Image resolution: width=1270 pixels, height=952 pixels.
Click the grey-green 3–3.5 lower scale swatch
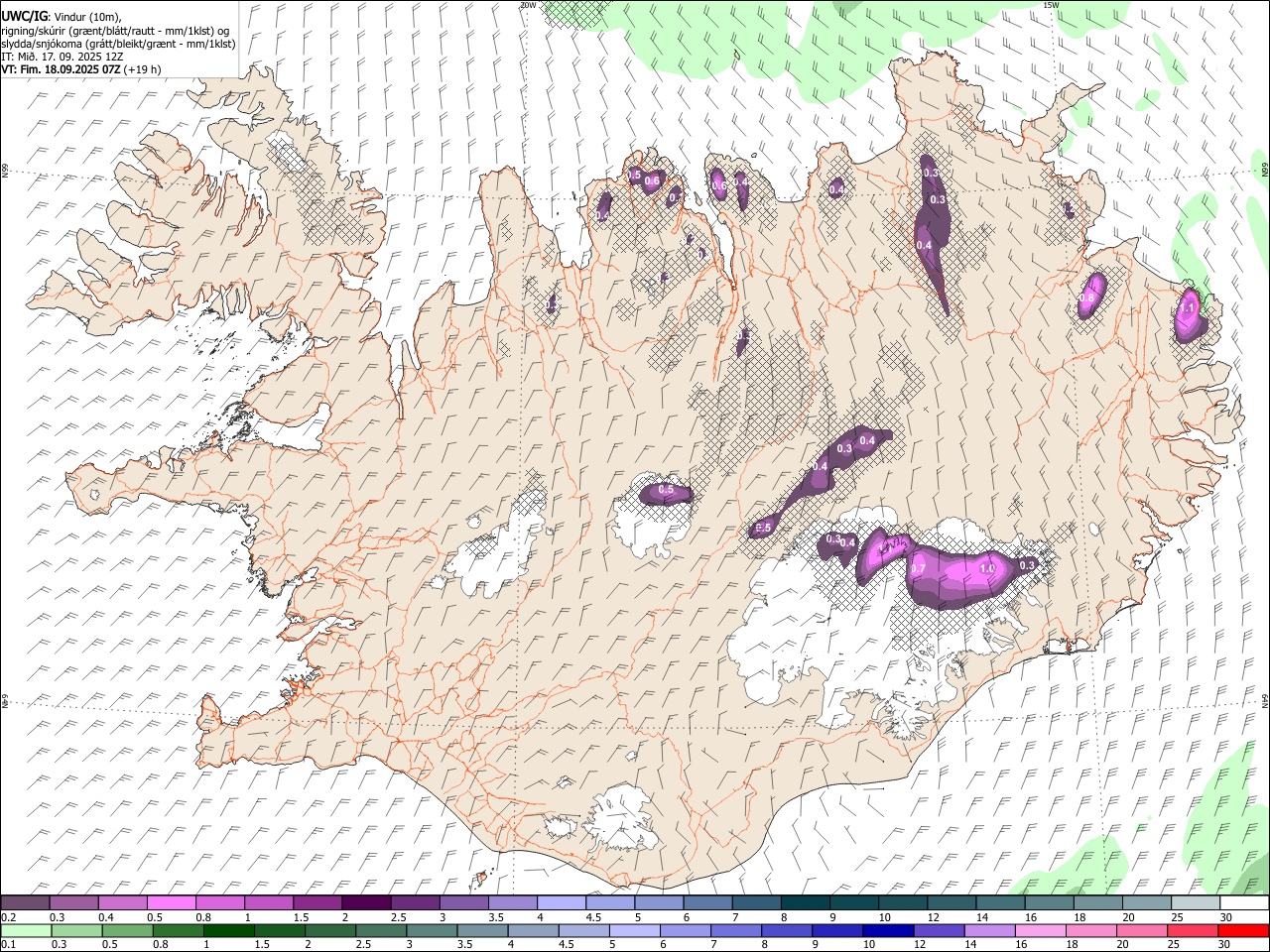[433, 930]
